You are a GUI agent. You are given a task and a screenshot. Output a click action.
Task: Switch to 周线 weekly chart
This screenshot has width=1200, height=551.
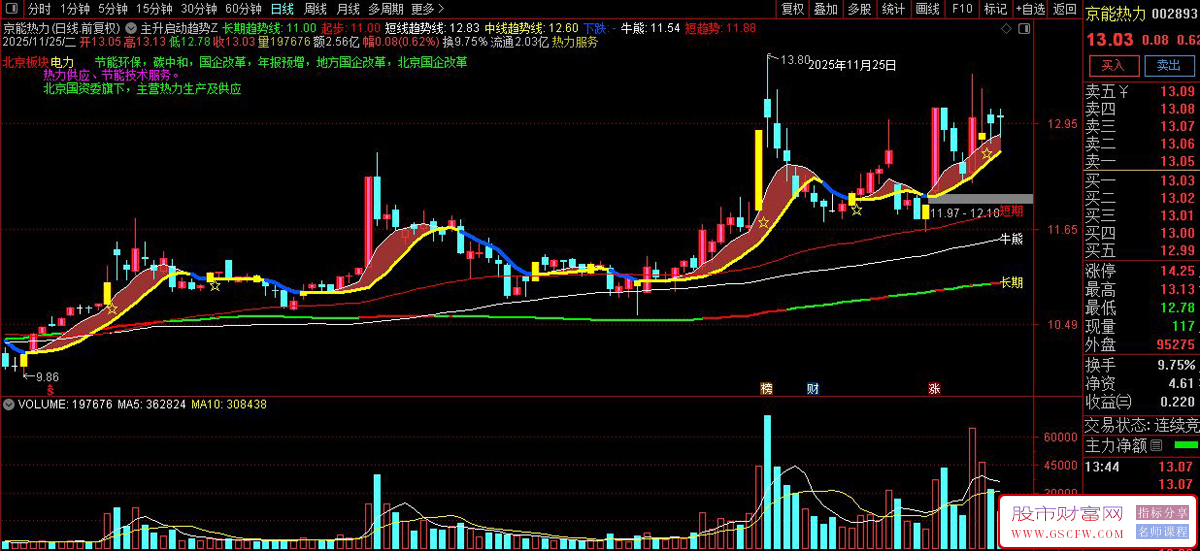pyautogui.click(x=315, y=9)
